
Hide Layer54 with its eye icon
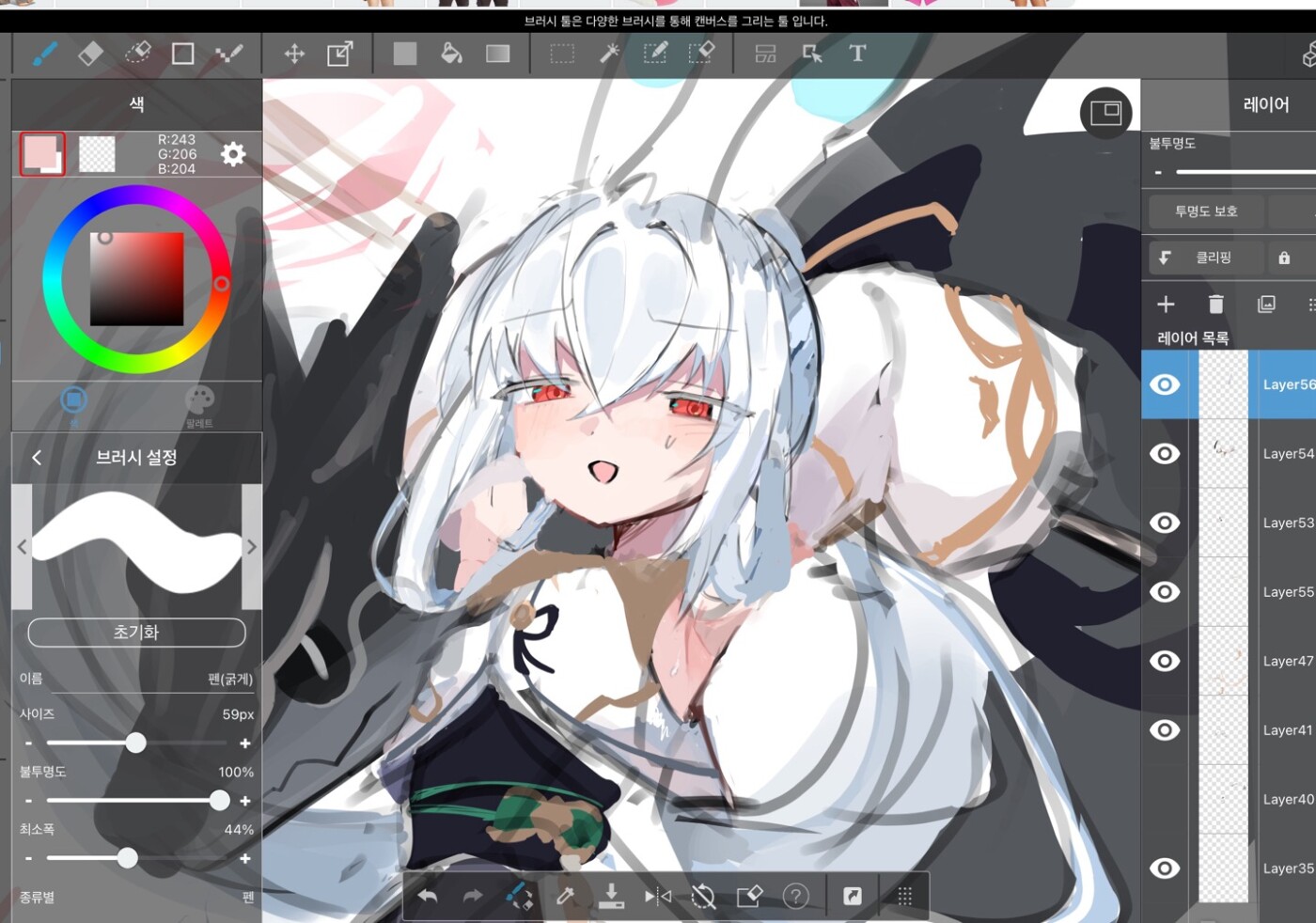(1165, 454)
